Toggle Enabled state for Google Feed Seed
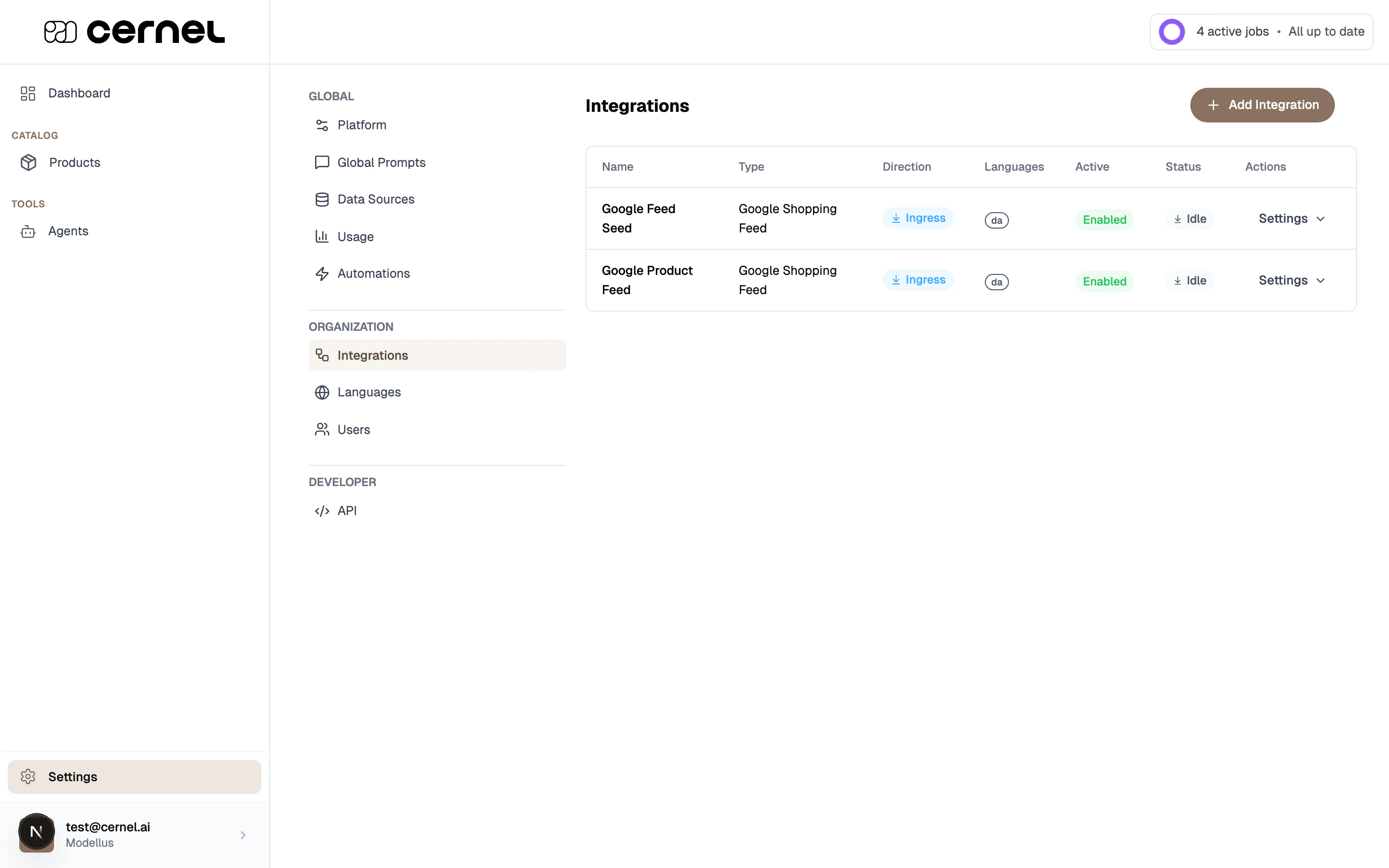This screenshot has height=868, width=1389. click(1104, 219)
